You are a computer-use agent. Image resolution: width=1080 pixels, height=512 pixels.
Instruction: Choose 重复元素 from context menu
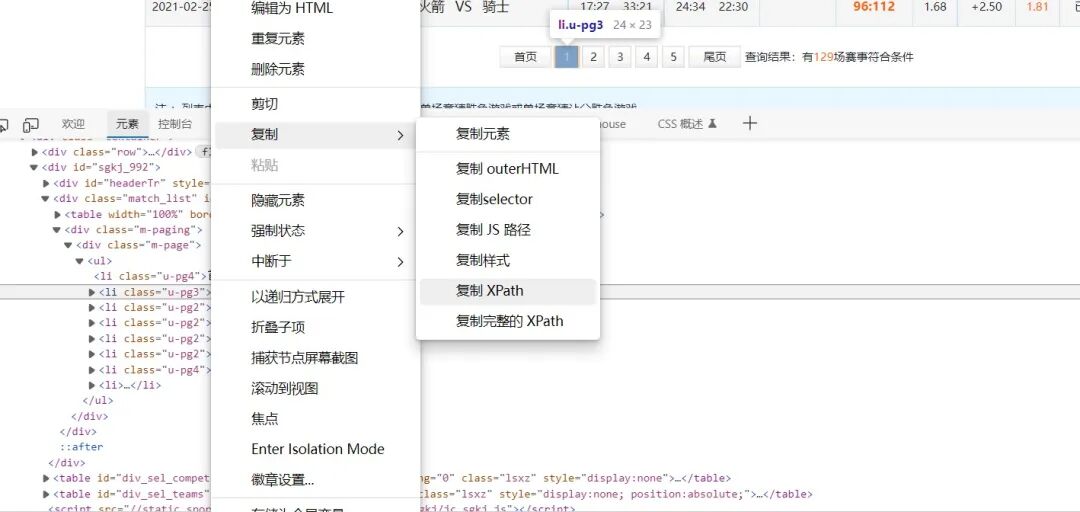[278, 39]
